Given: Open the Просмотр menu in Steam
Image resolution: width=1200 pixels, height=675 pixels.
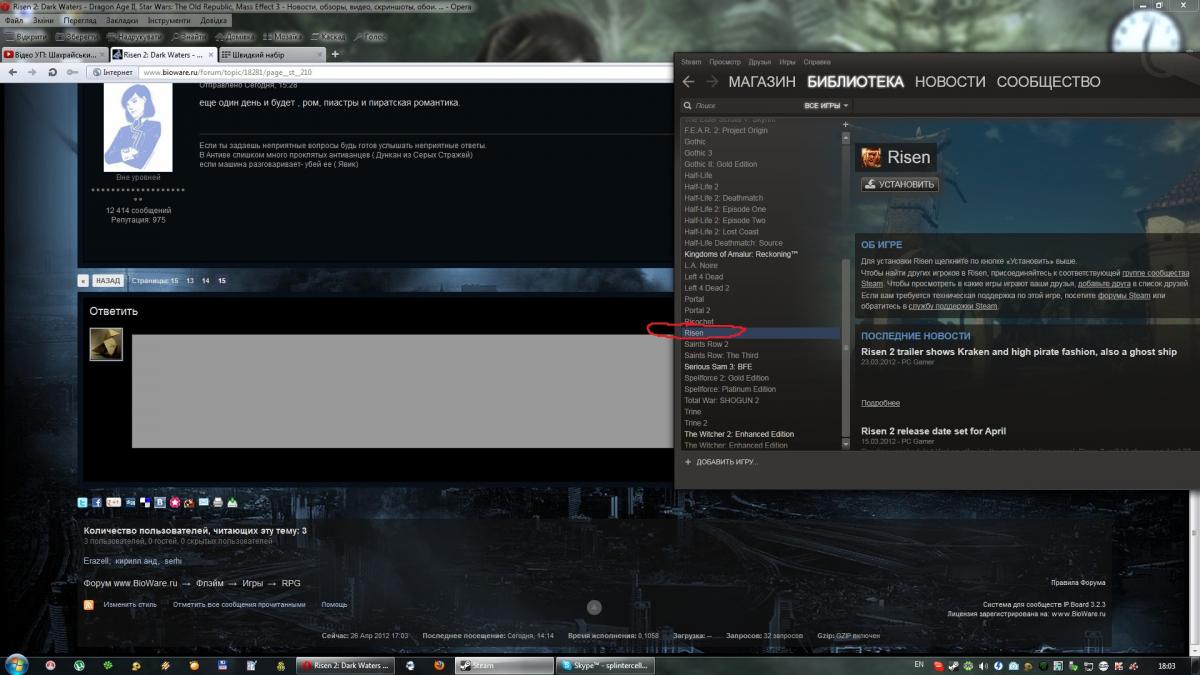Looking at the screenshot, I should click(x=724, y=62).
